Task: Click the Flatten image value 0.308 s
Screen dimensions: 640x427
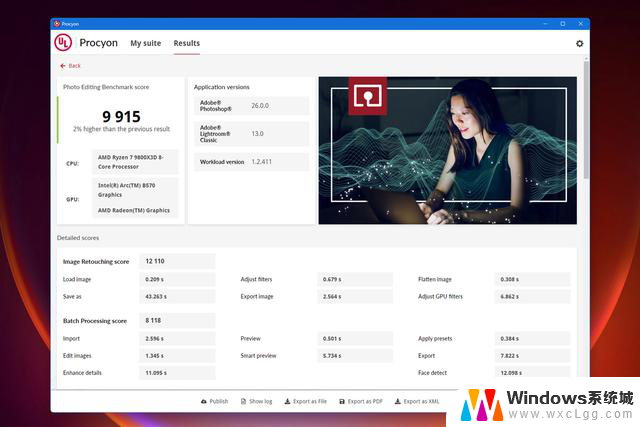Action: coord(532,280)
